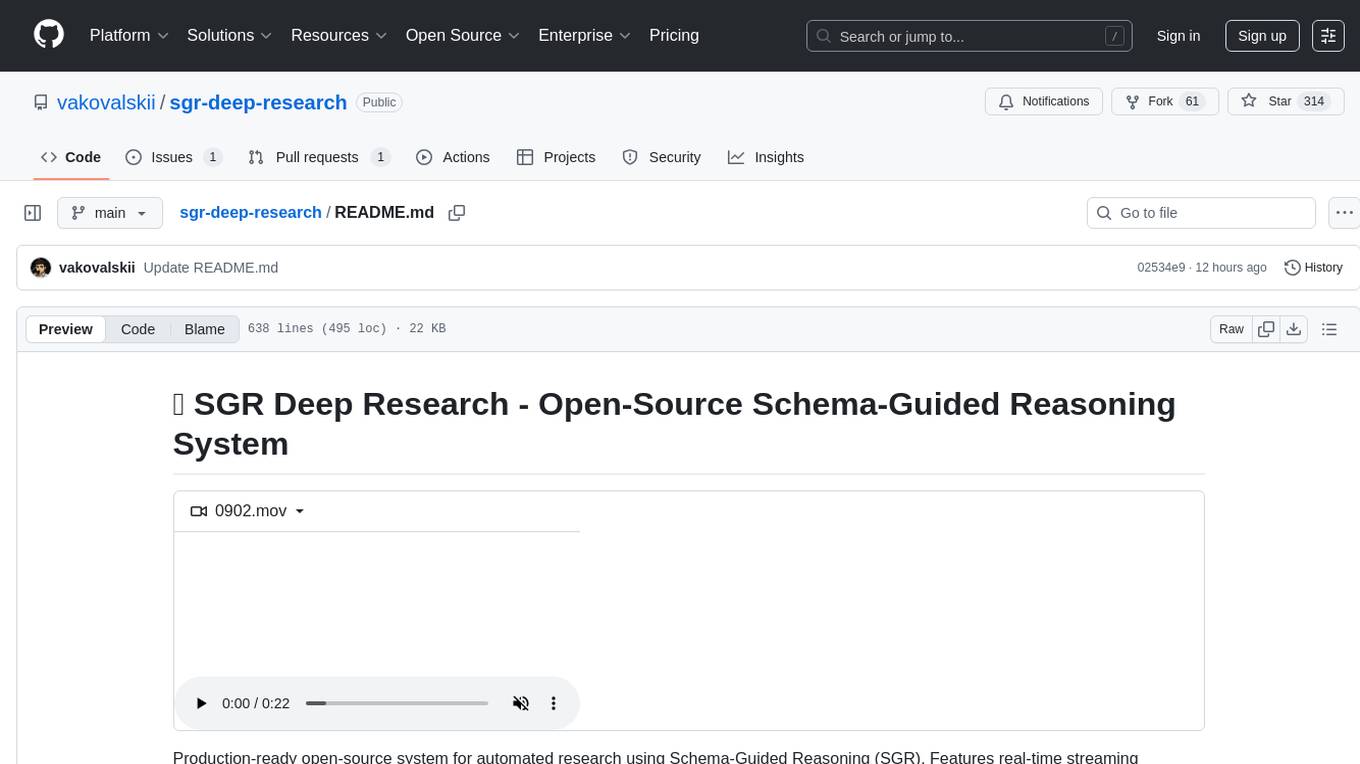
Task: Copy the README.md file path
Action: [x=457, y=213]
